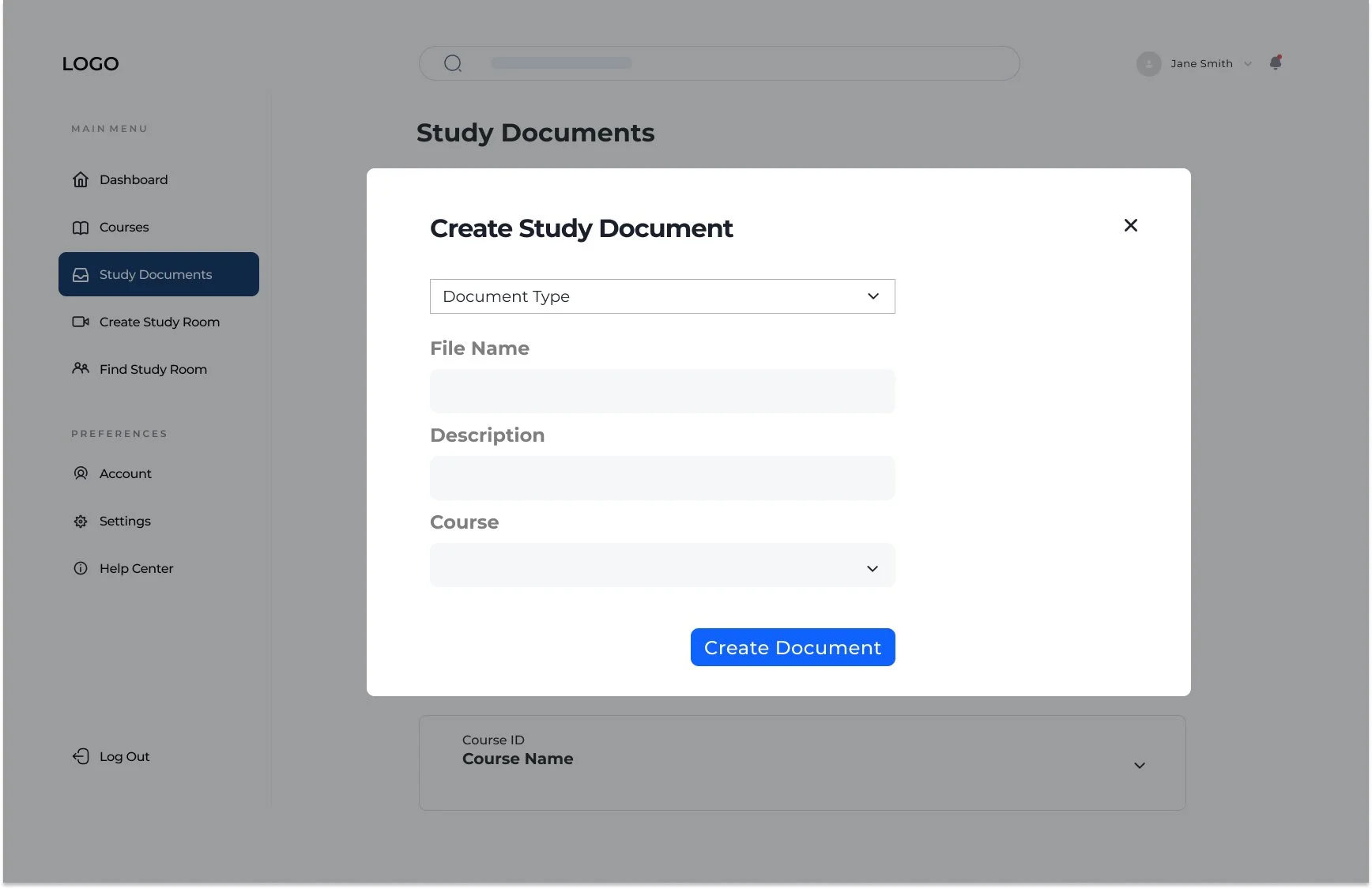Click the Log Out icon
This screenshot has width=1372, height=889.
(81, 756)
